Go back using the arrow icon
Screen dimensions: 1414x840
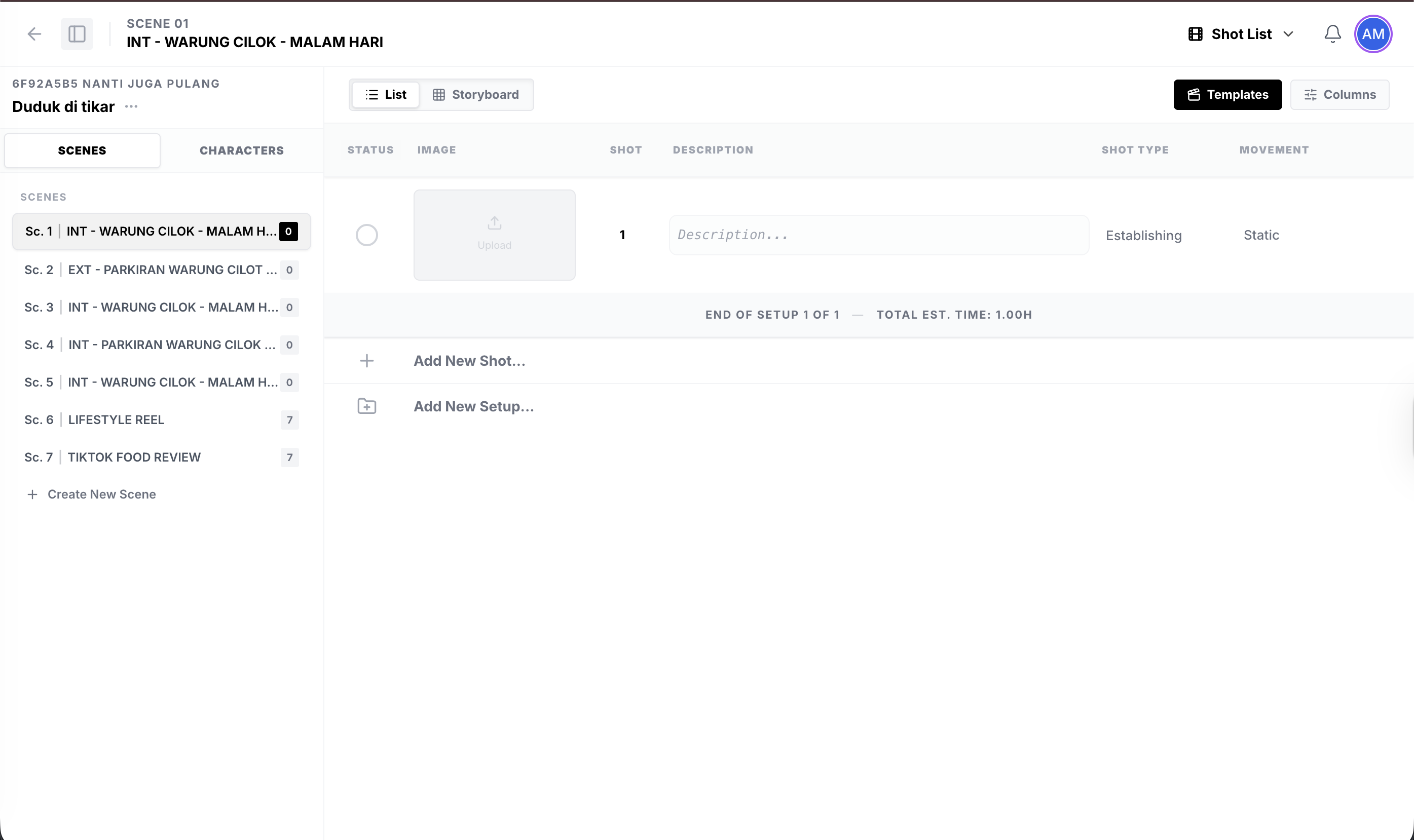click(x=34, y=34)
